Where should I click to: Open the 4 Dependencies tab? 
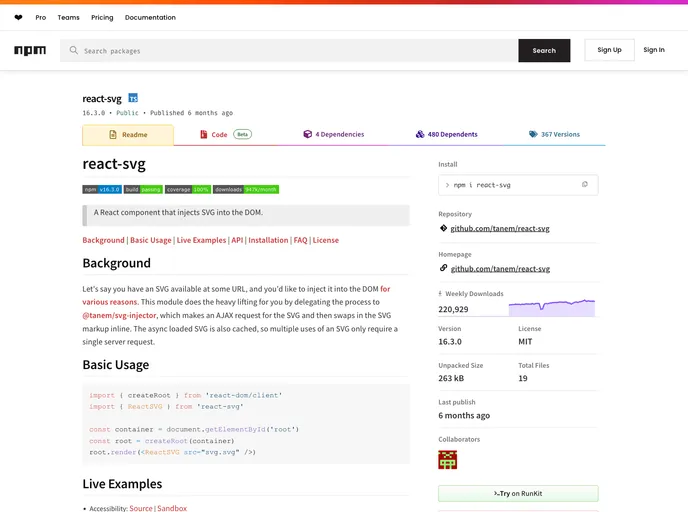pyautogui.click(x=334, y=134)
